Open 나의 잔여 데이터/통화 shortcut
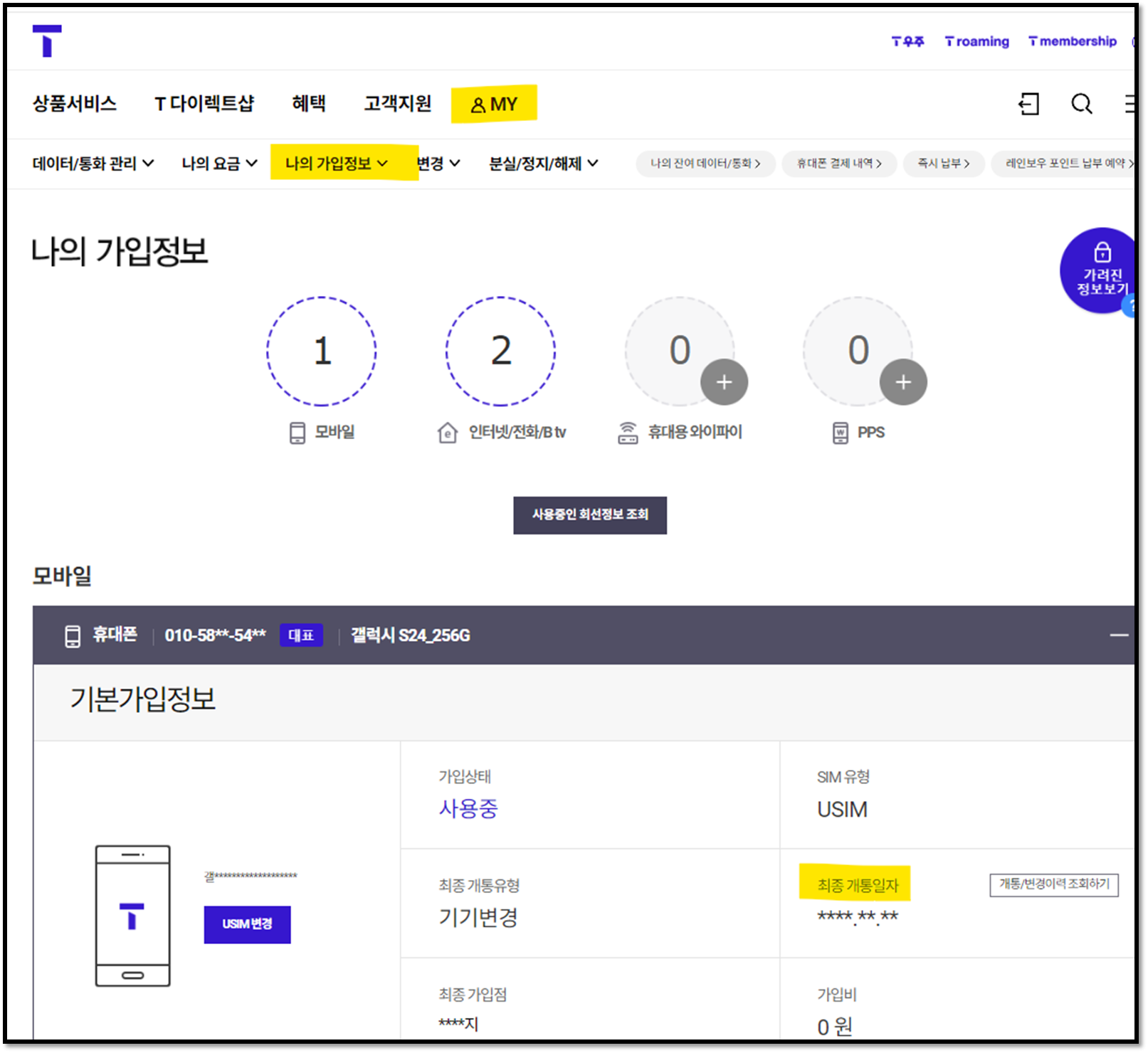 click(705, 164)
